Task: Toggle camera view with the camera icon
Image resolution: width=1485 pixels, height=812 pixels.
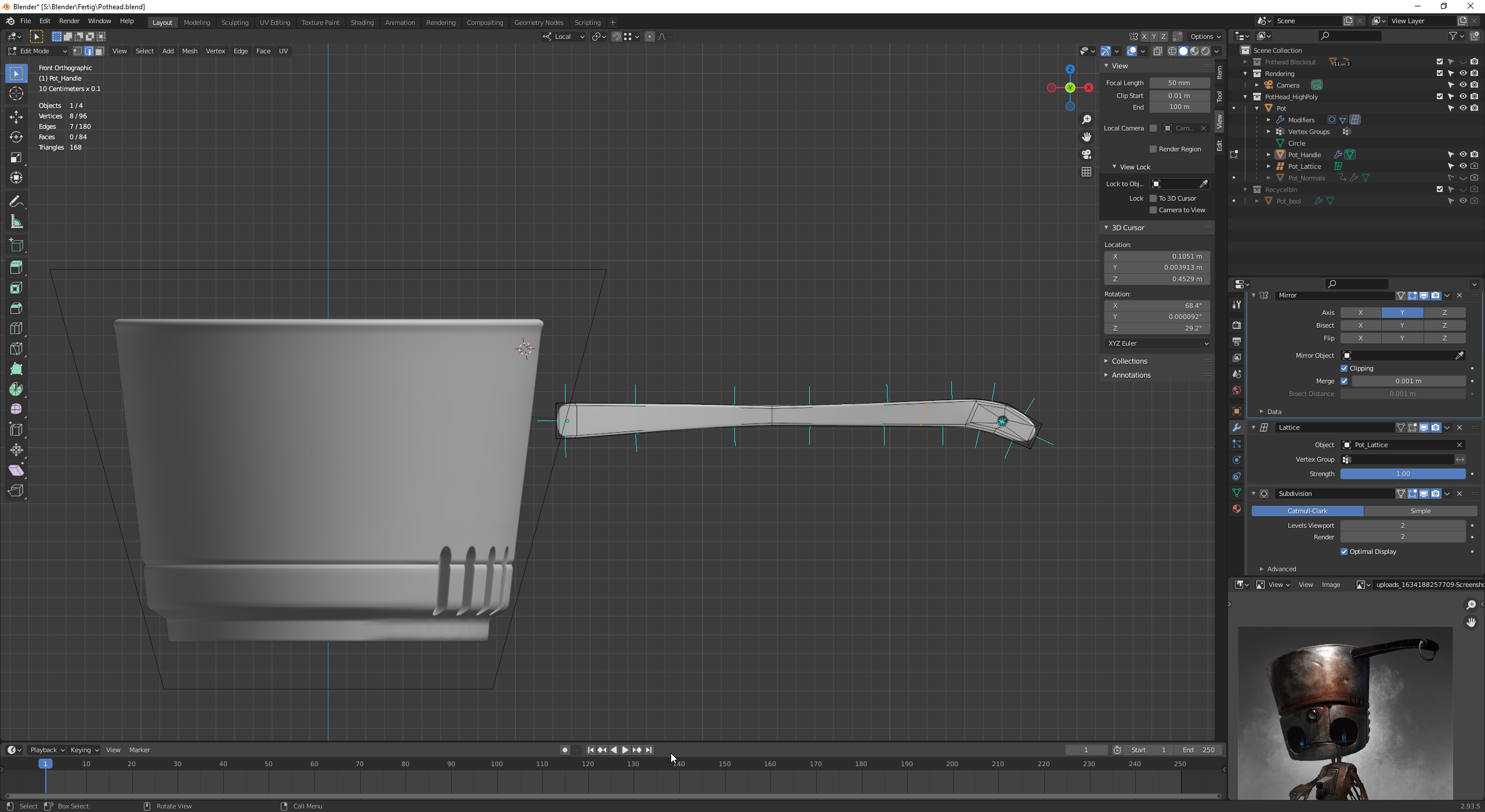Action: click(1086, 154)
